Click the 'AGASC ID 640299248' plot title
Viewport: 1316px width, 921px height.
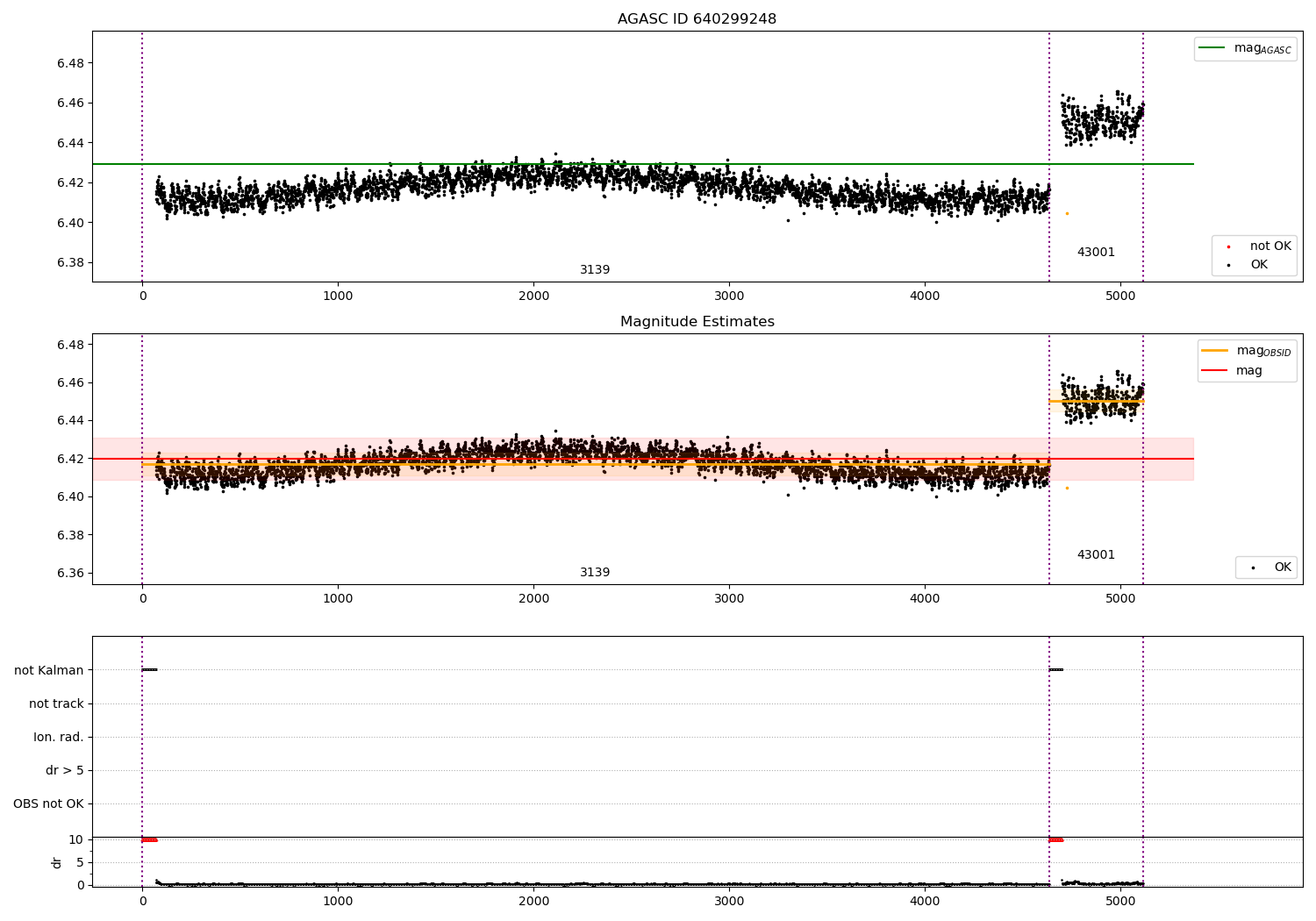[697, 19]
